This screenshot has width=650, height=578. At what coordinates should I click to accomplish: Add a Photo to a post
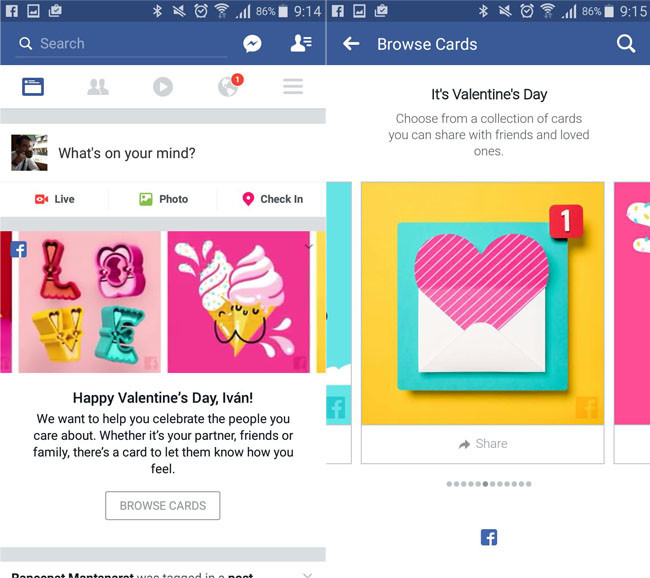point(163,199)
